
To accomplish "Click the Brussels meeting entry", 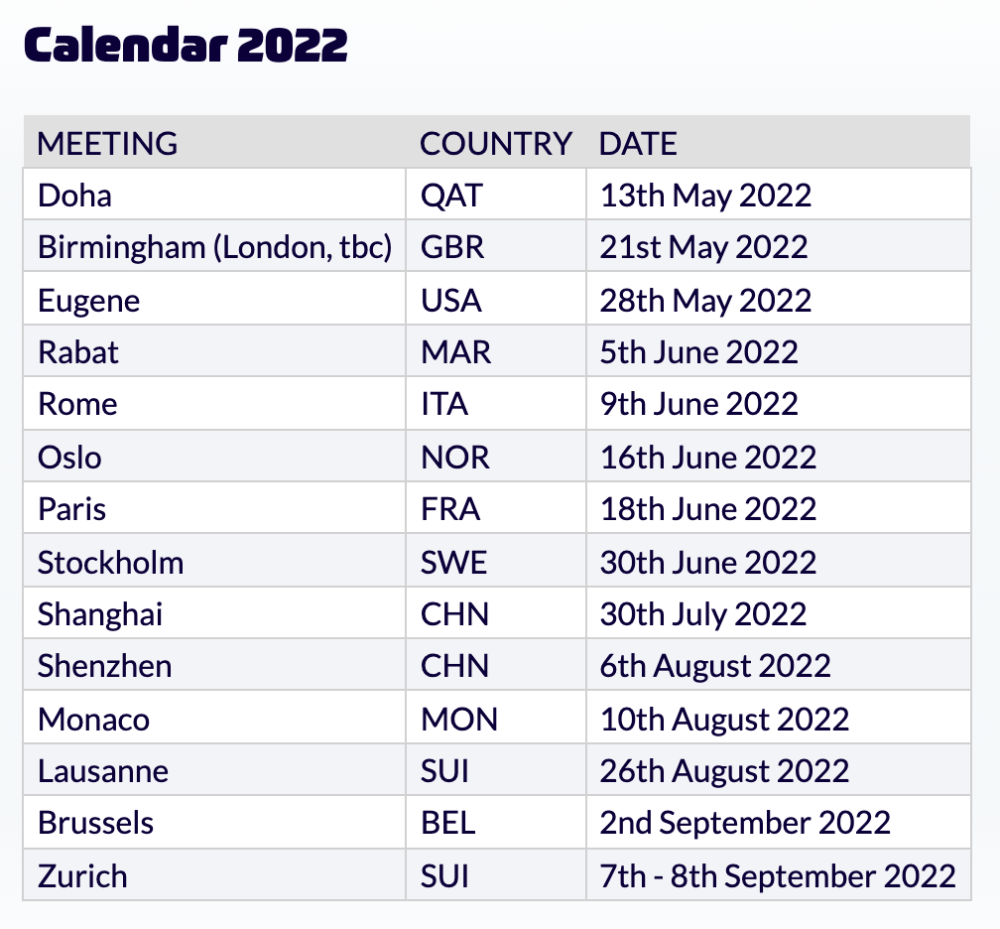I will [x=96, y=823].
